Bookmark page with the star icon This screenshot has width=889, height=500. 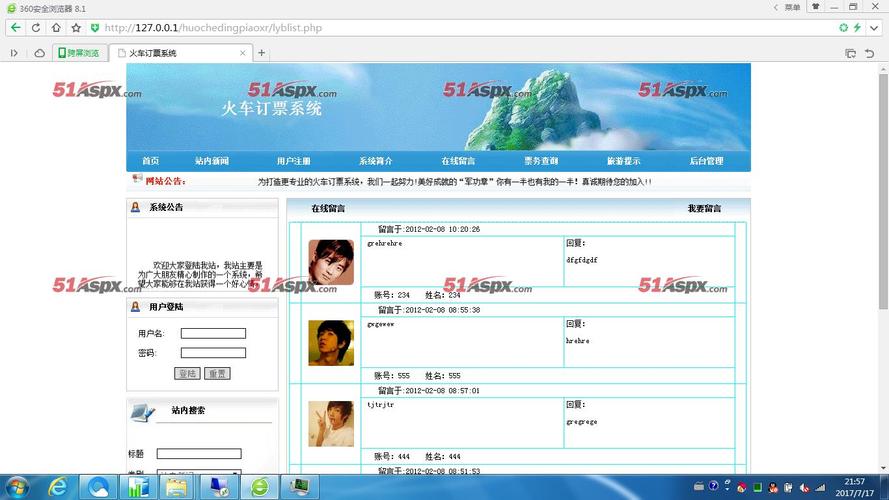[76, 28]
